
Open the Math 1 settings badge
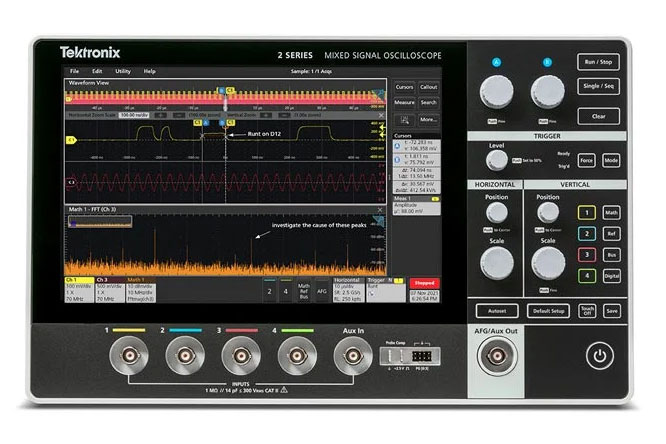(141, 290)
